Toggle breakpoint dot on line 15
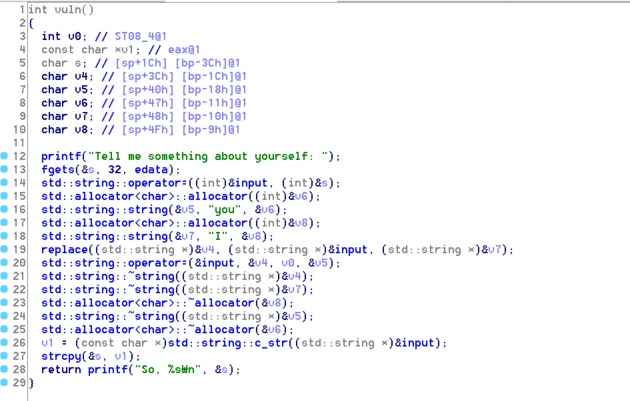This screenshot has height=401, width=630. [x=4, y=196]
